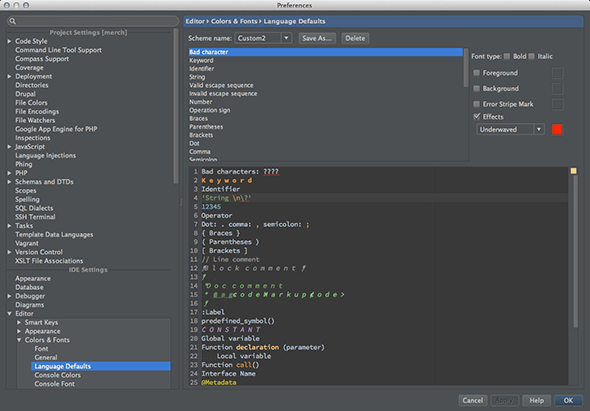Open Google App Engine for PHP settings

[56, 129]
